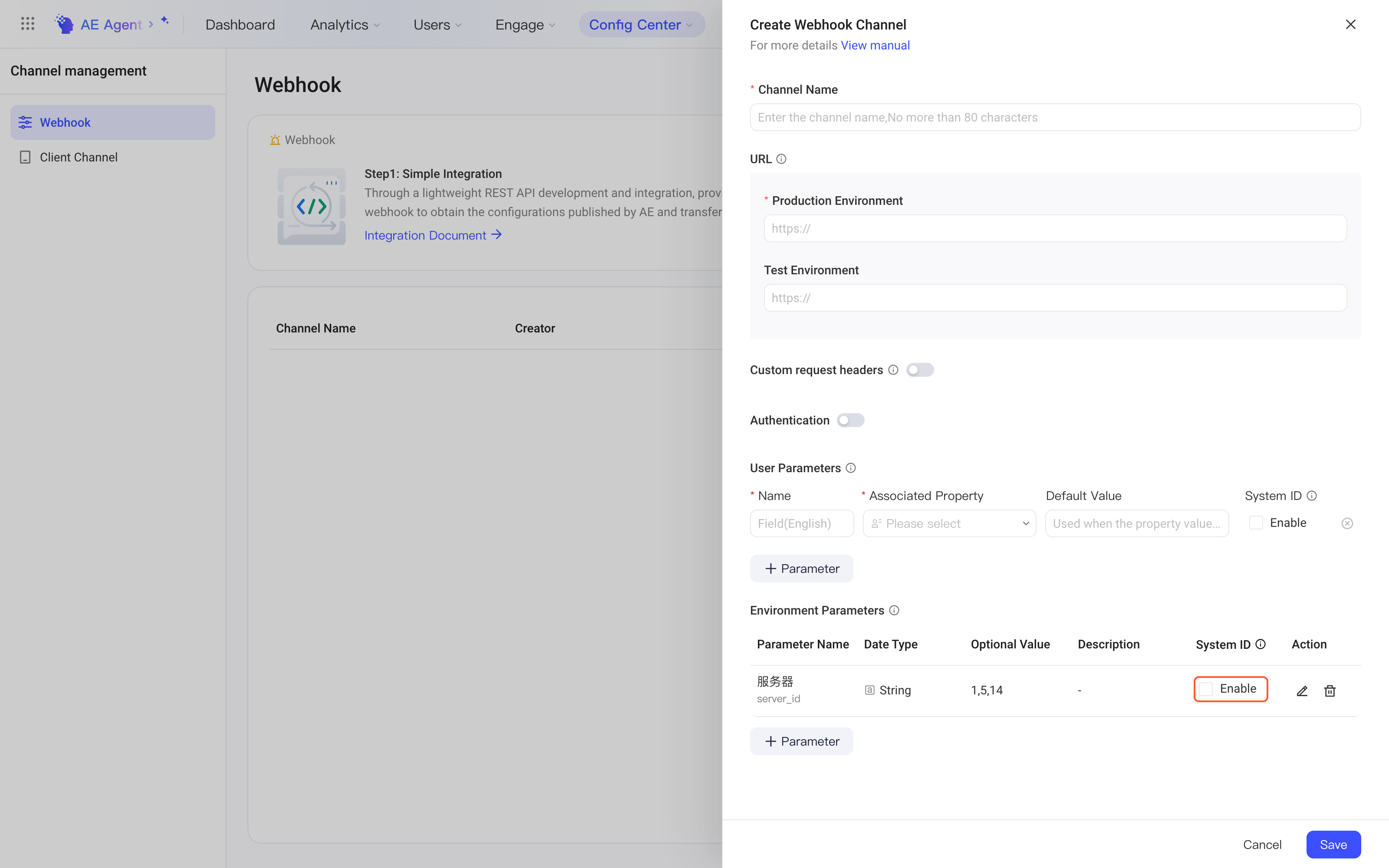Open the Dashboard tab

pos(240,25)
